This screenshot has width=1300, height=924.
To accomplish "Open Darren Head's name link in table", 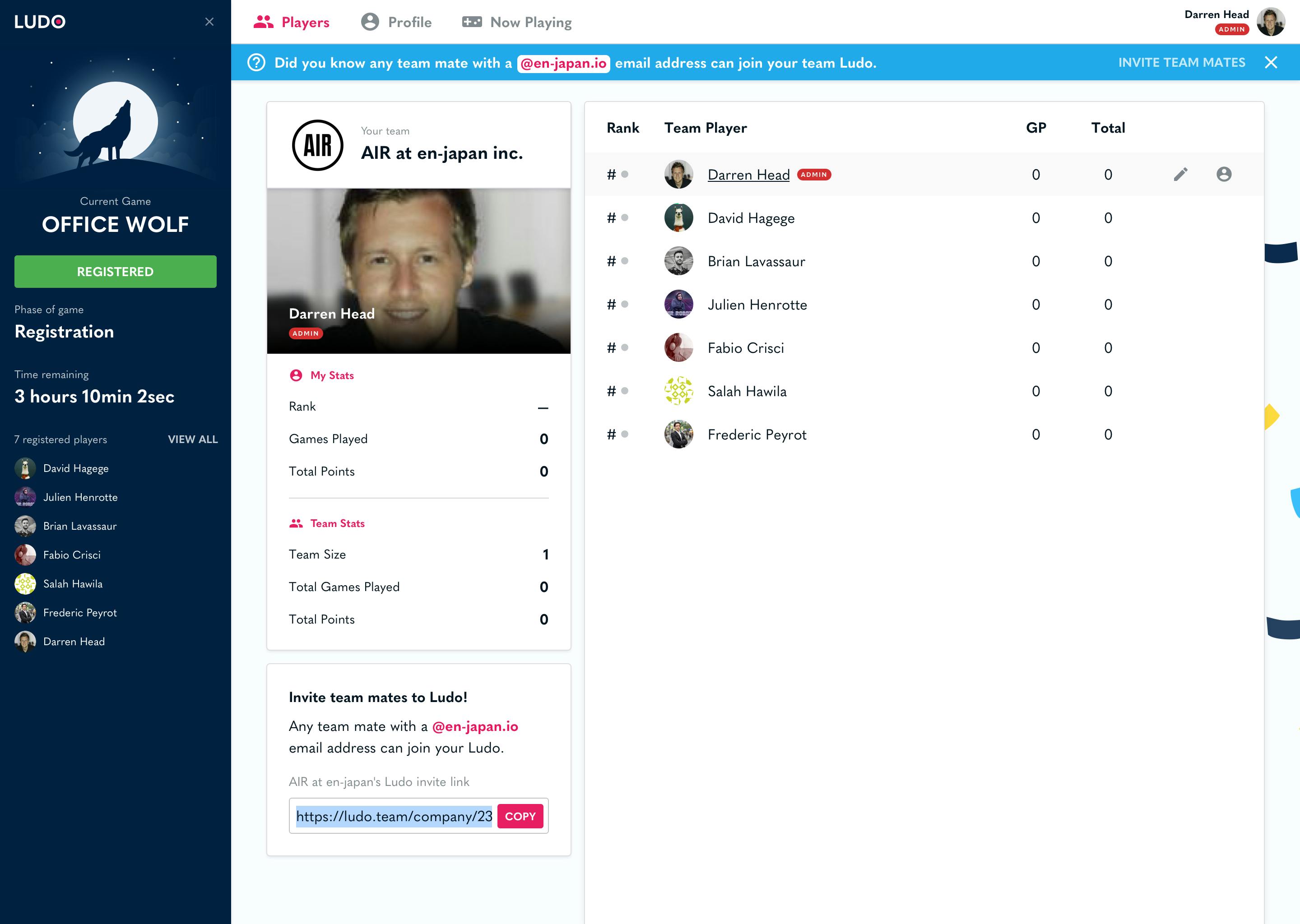I will tap(748, 175).
